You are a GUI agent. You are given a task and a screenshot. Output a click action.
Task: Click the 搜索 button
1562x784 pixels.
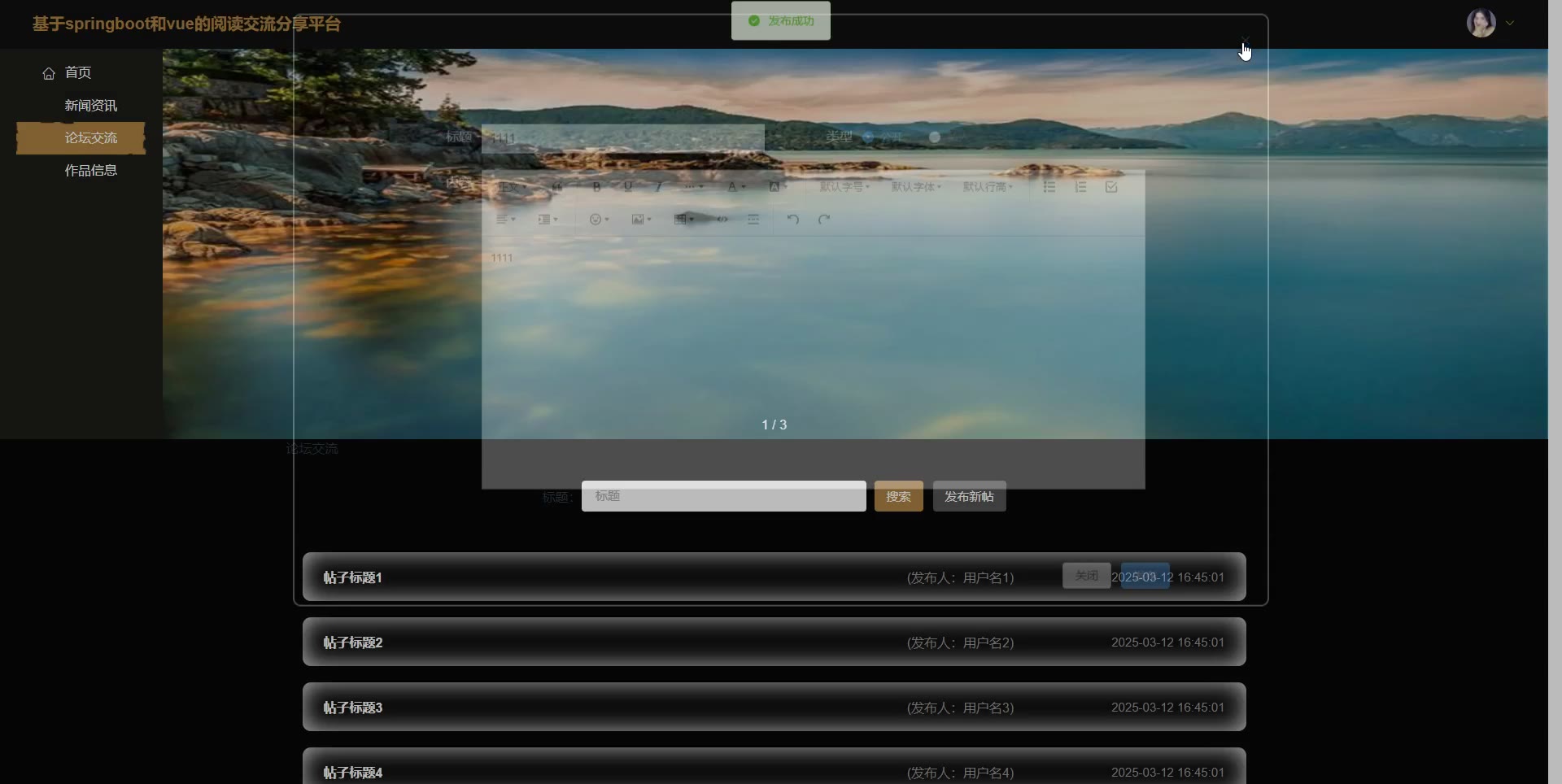898,496
